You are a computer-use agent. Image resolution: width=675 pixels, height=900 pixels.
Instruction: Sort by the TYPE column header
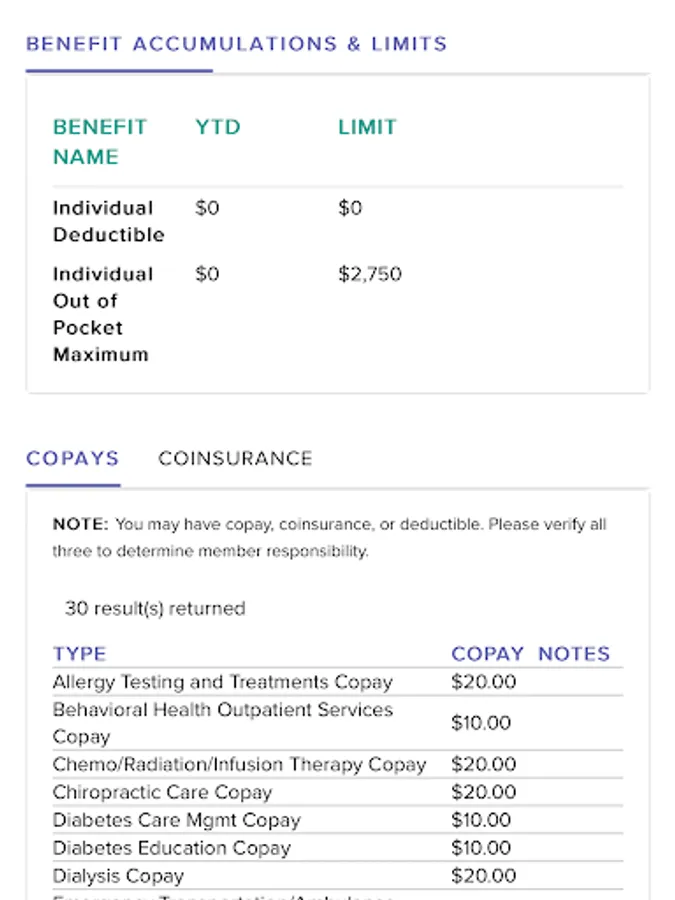(79, 654)
